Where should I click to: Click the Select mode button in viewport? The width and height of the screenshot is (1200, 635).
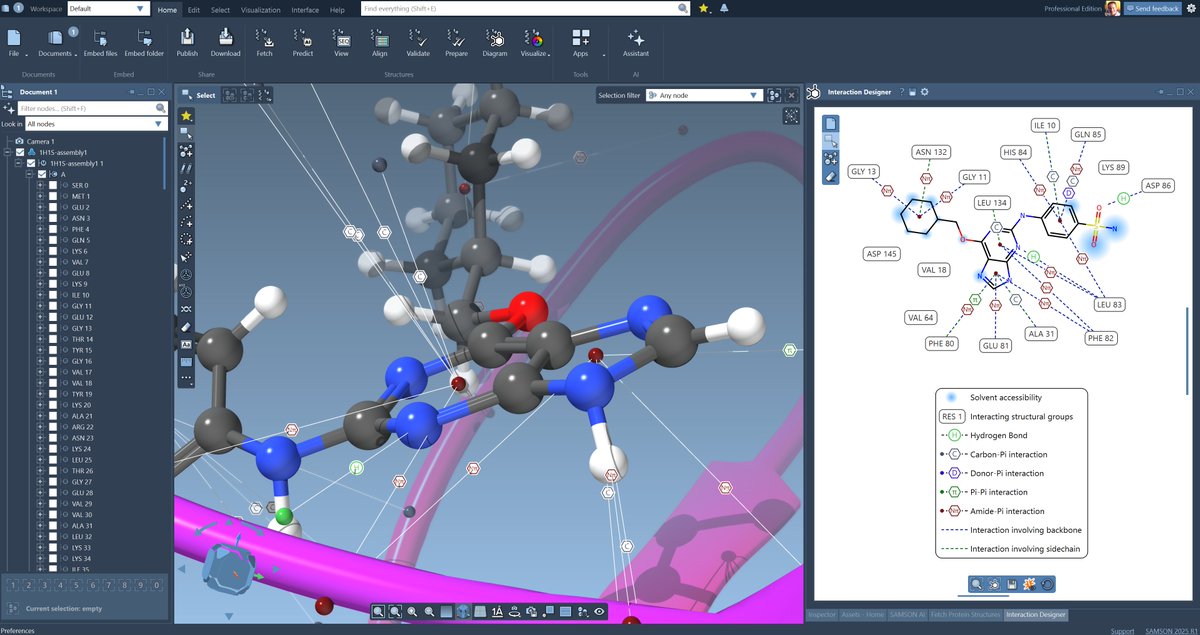[198, 95]
